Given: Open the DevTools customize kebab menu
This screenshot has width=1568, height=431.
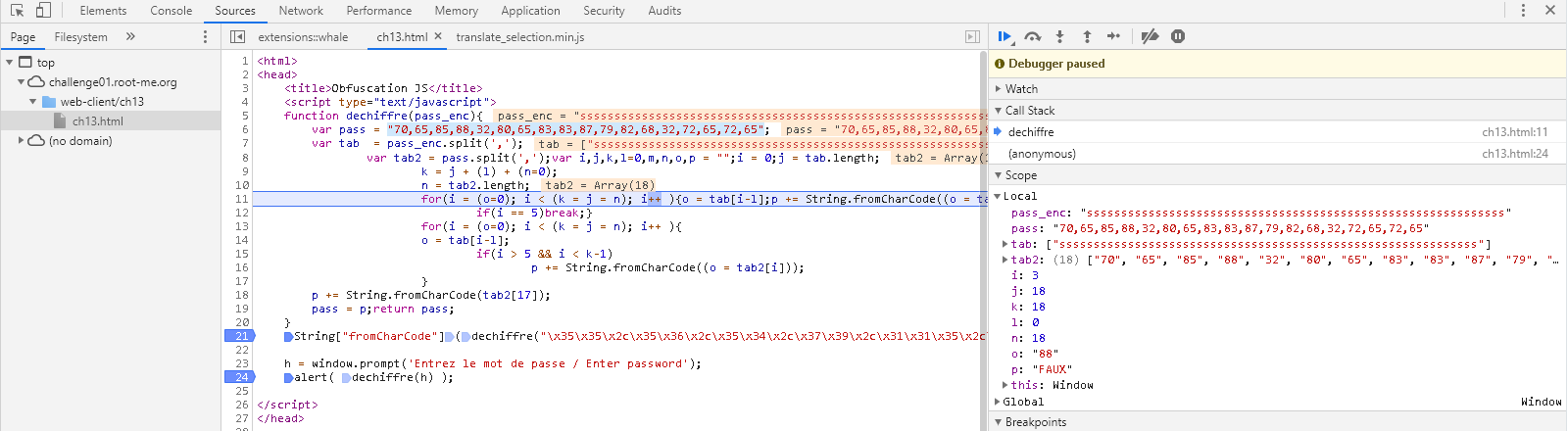Looking at the screenshot, I should (1523, 10).
